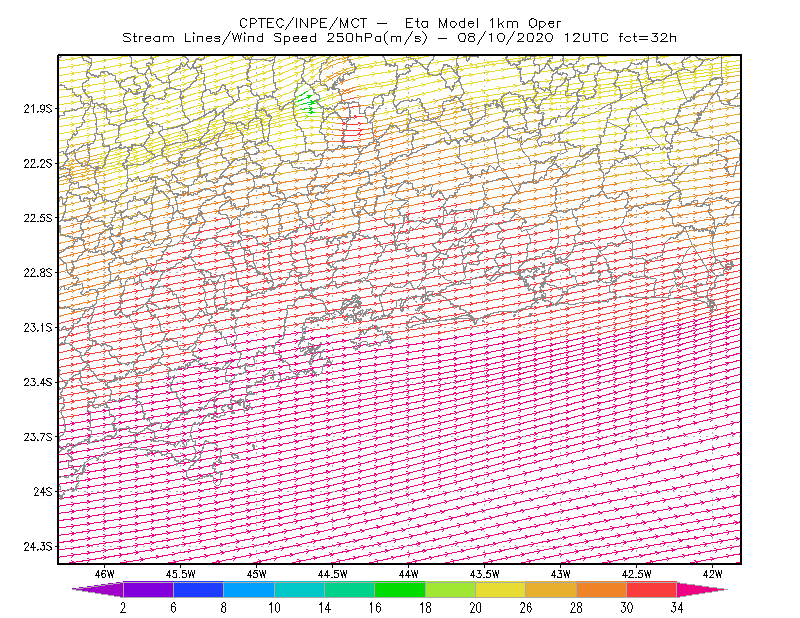The width and height of the screenshot is (800, 618).
Task: Click the '43W' longitude label
Action: coord(561,574)
